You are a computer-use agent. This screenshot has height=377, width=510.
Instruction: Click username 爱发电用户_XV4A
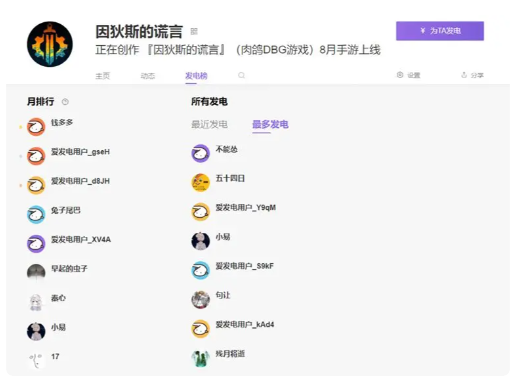[81, 240]
